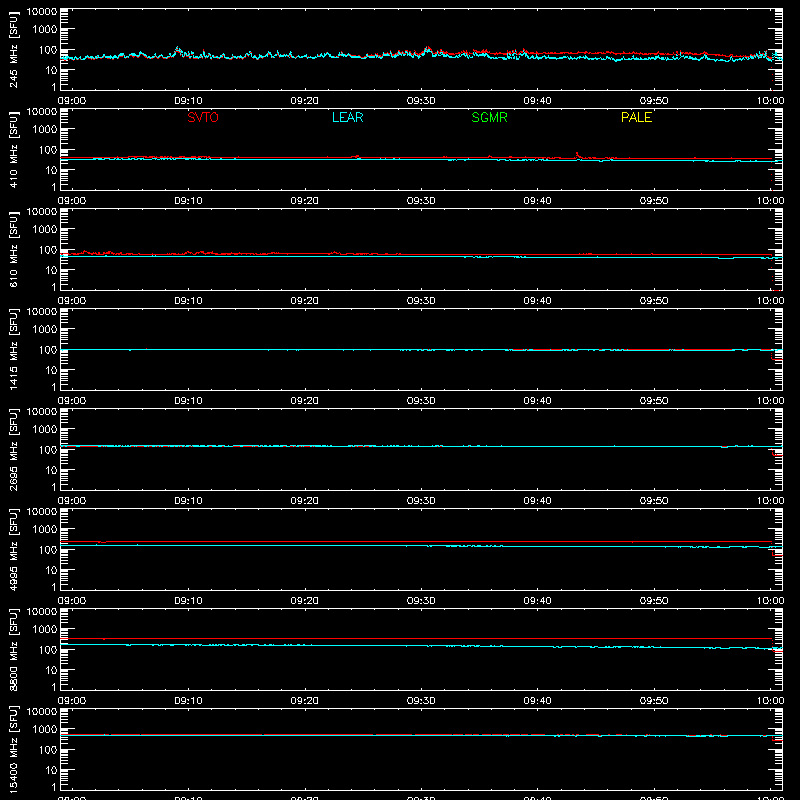Click the cyan LEAR legend label
Viewport: 800px width, 800px height.
click(x=347, y=117)
